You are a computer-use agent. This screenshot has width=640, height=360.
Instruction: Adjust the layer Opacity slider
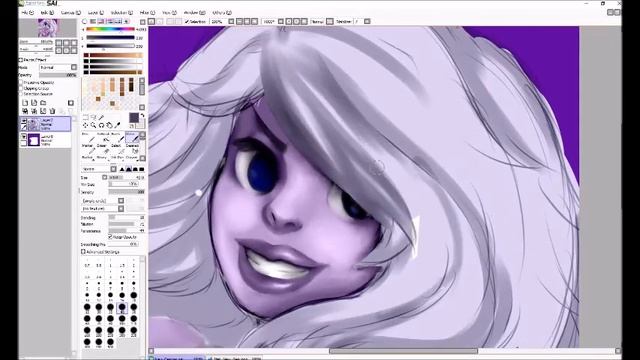(x=58, y=75)
